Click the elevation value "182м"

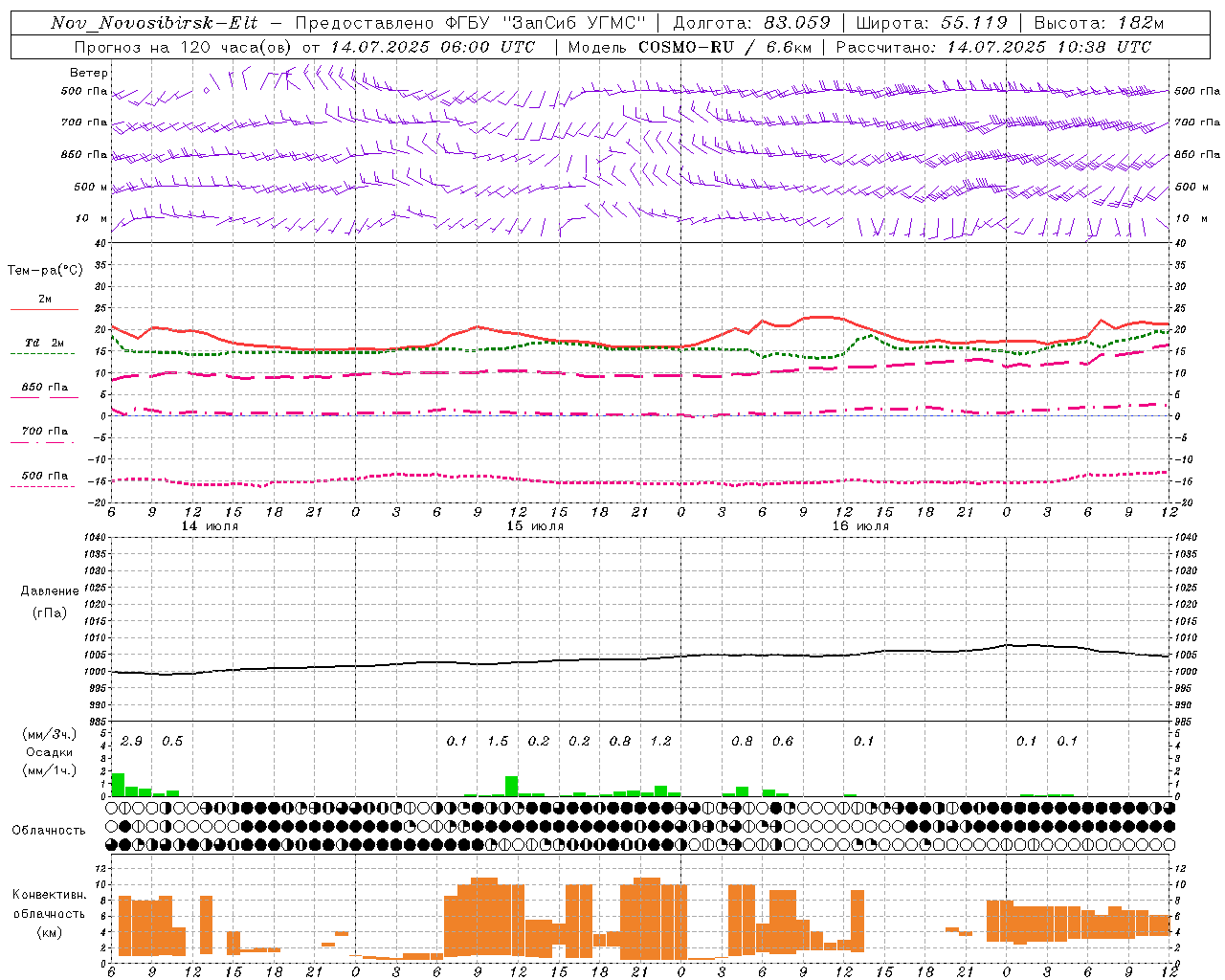point(1139,23)
